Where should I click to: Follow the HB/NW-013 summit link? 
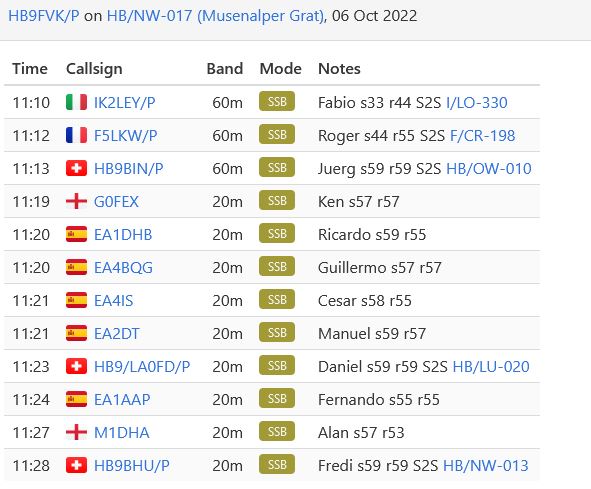click(486, 466)
